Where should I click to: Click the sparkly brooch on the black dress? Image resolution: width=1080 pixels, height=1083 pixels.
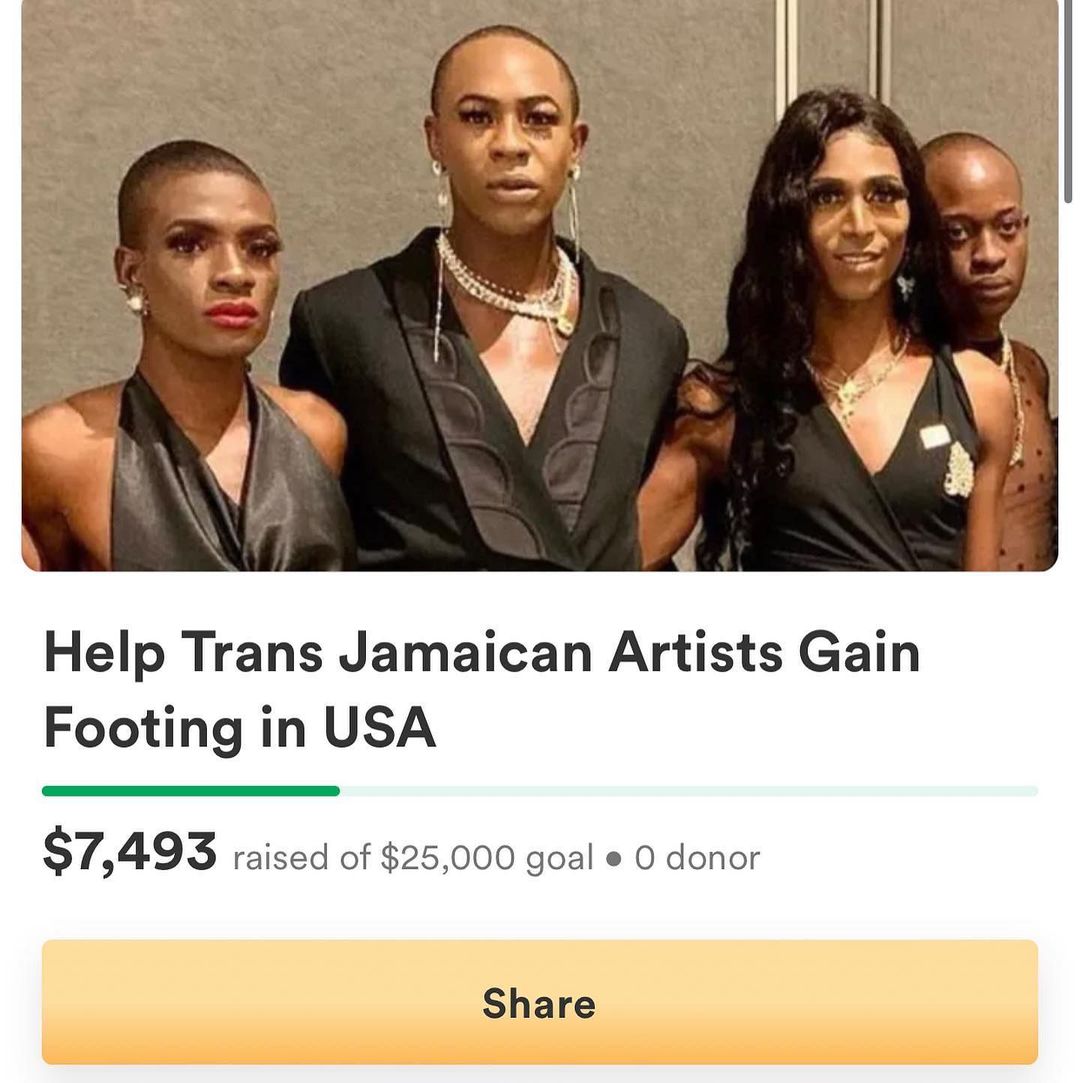(x=958, y=471)
